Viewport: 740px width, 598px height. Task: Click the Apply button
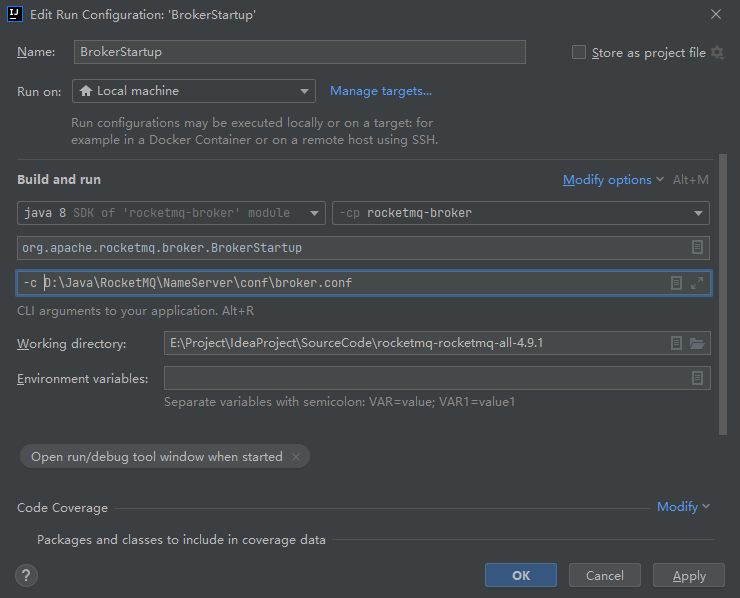coord(689,575)
